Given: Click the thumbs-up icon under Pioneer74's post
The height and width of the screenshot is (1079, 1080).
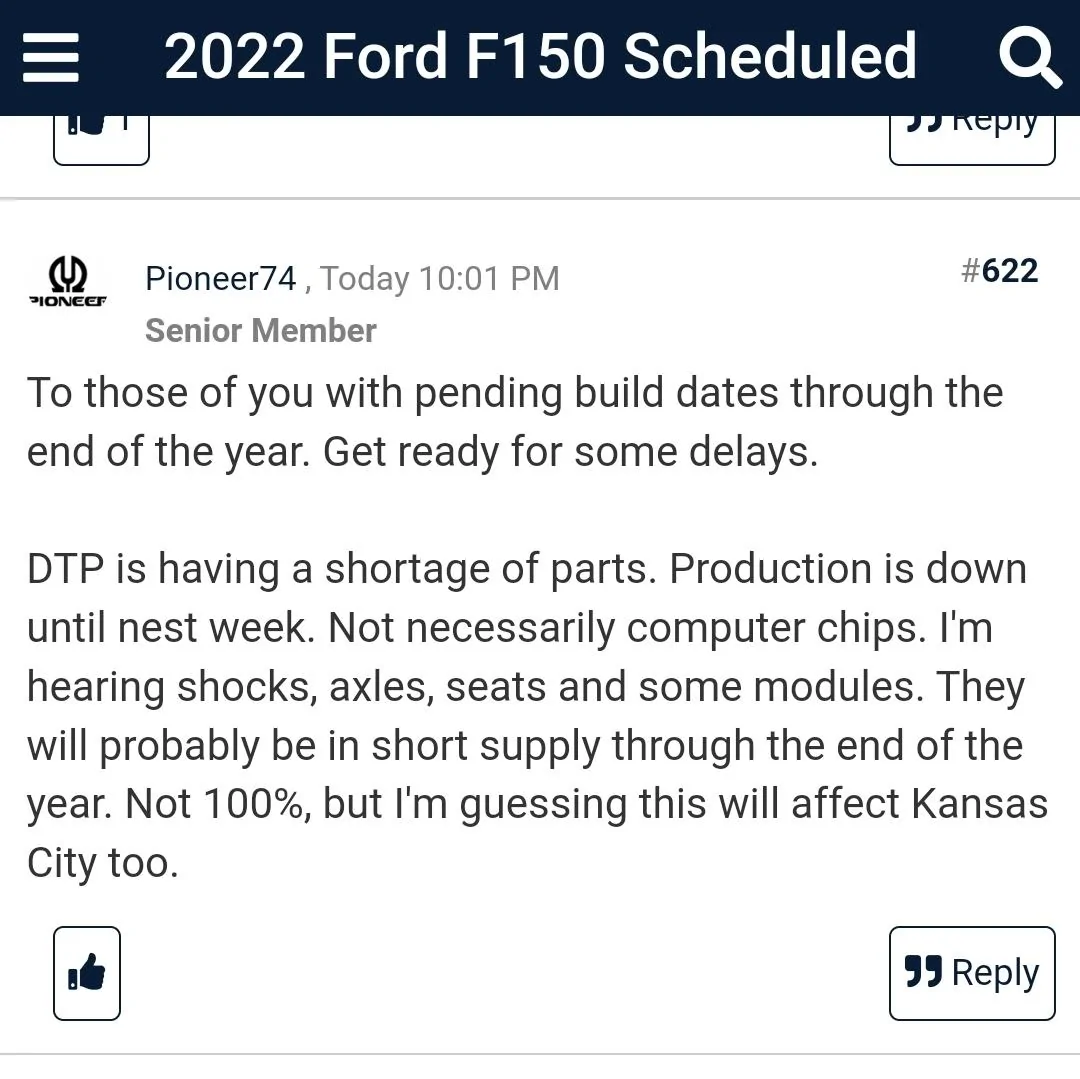Looking at the screenshot, I should (87, 972).
